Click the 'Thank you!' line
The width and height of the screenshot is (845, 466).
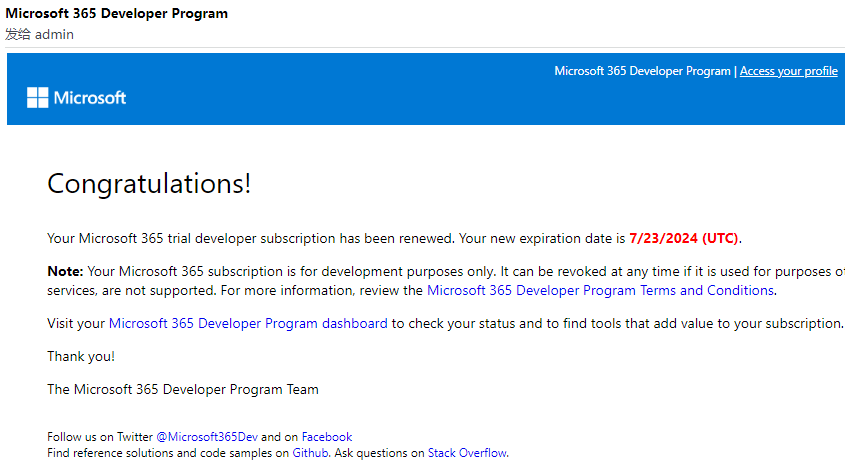pos(81,357)
